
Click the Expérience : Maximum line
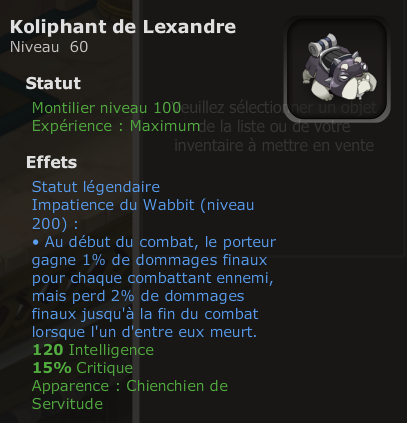coord(116,126)
